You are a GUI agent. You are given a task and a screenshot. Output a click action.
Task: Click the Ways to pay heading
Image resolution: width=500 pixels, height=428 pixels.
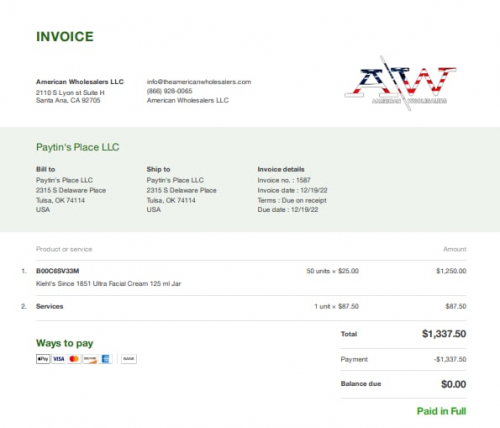[x=65, y=343]
